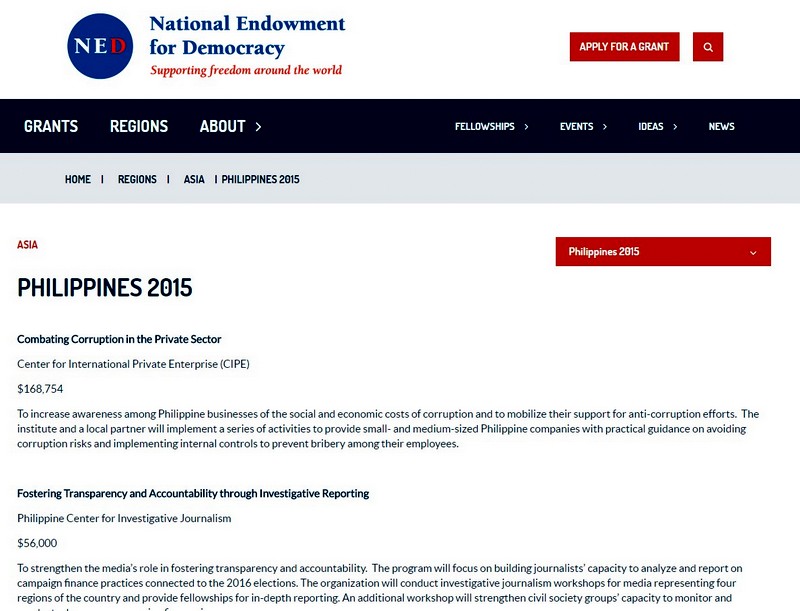Select the Center for International Private Enterprise text
Image resolution: width=800 pixels, height=611 pixels.
tap(133, 364)
